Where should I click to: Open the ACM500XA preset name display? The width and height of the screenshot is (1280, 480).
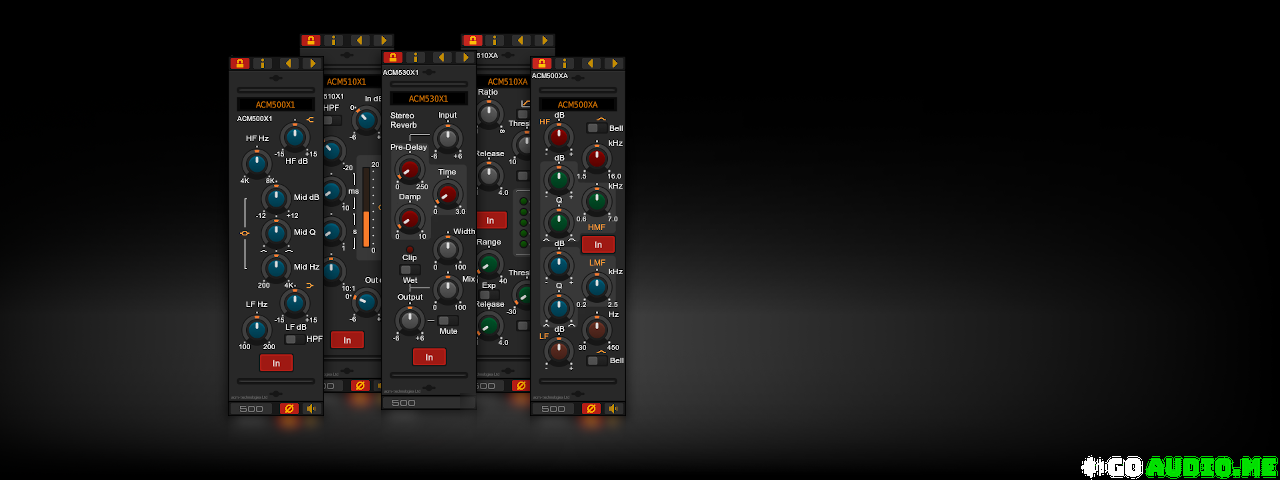coord(578,104)
